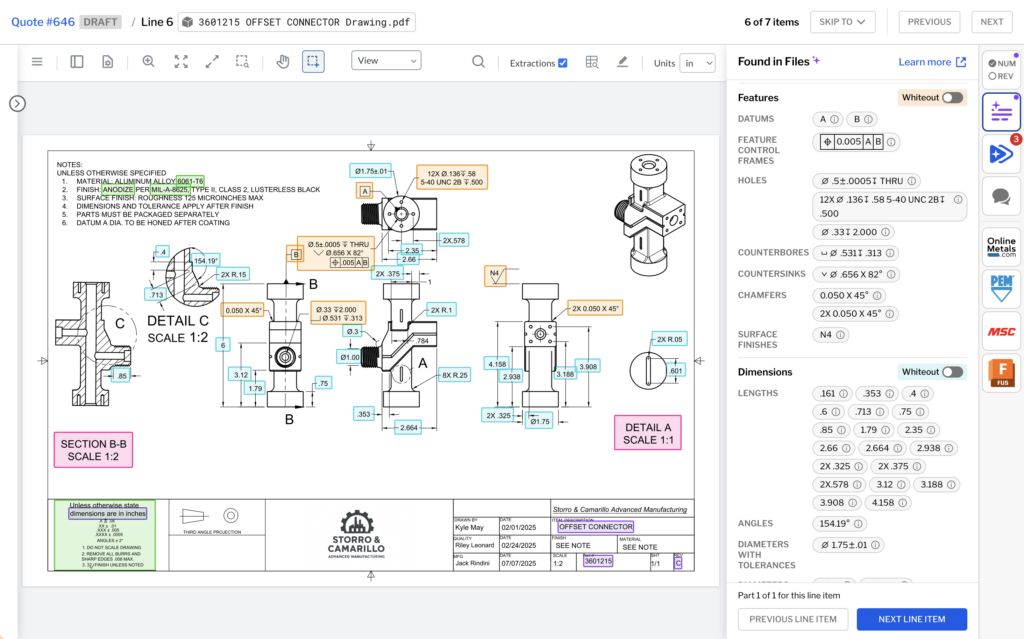Click PREVIOUS LINE ITEM button
This screenshot has height=639, width=1024.
[x=793, y=619]
